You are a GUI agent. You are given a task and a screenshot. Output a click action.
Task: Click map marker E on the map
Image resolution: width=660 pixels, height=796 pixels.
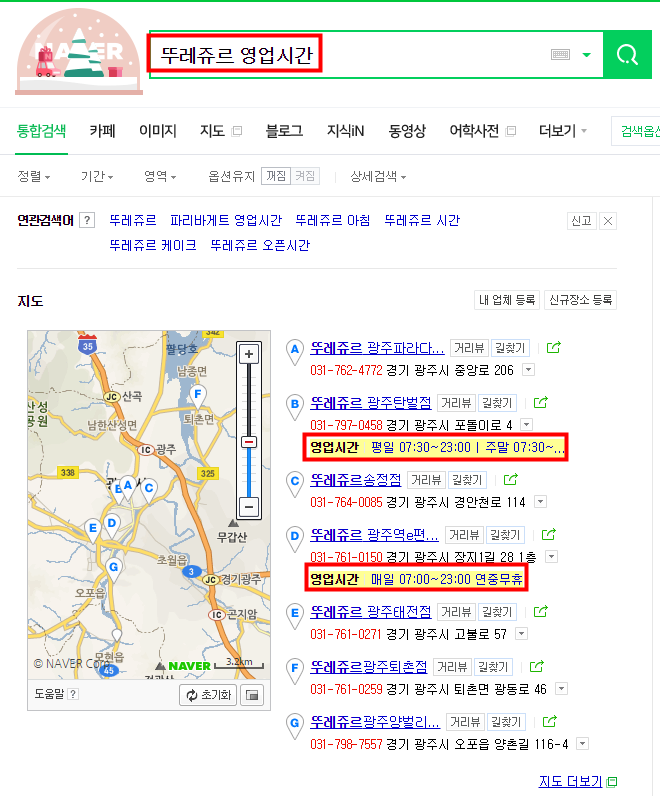tap(93, 531)
